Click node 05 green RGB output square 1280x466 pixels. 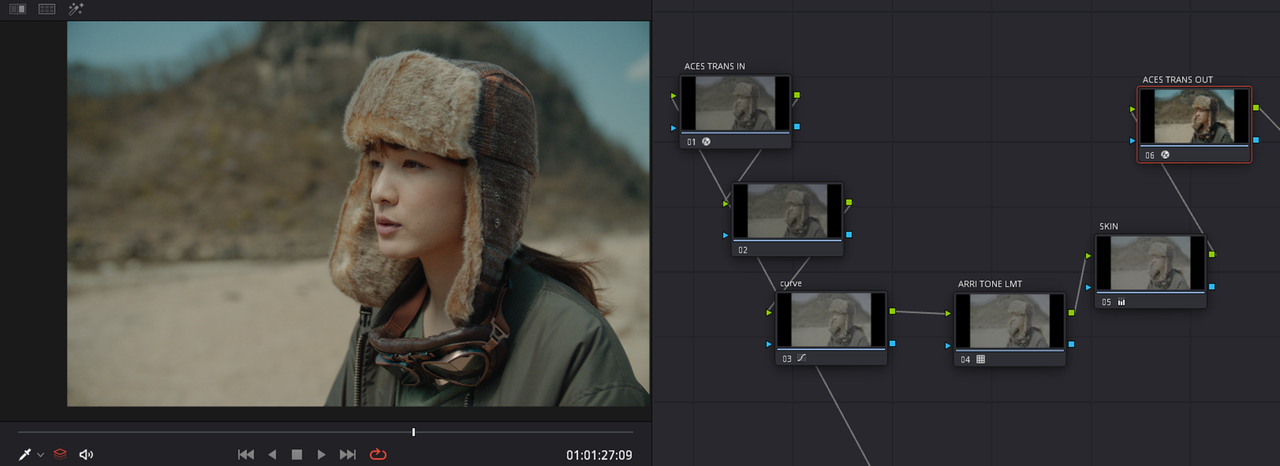[1211, 255]
